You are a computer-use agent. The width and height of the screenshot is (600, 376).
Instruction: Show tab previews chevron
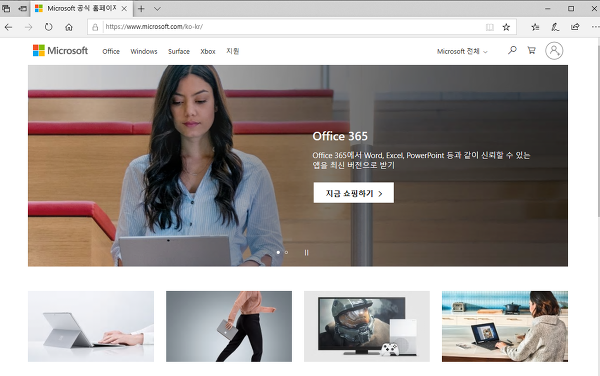157,9
